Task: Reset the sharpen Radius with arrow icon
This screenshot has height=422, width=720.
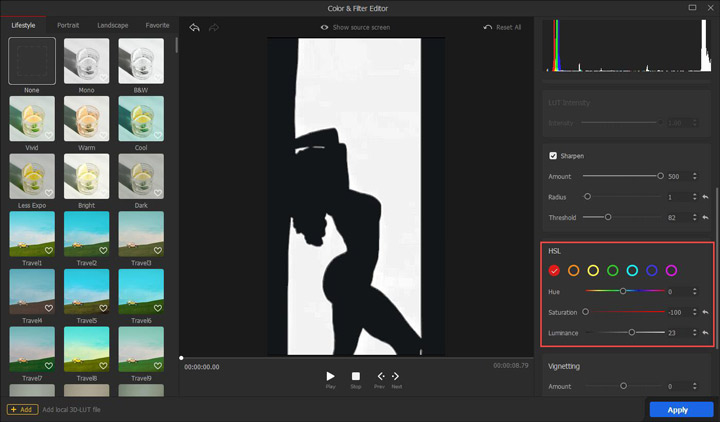Action: tap(705, 197)
